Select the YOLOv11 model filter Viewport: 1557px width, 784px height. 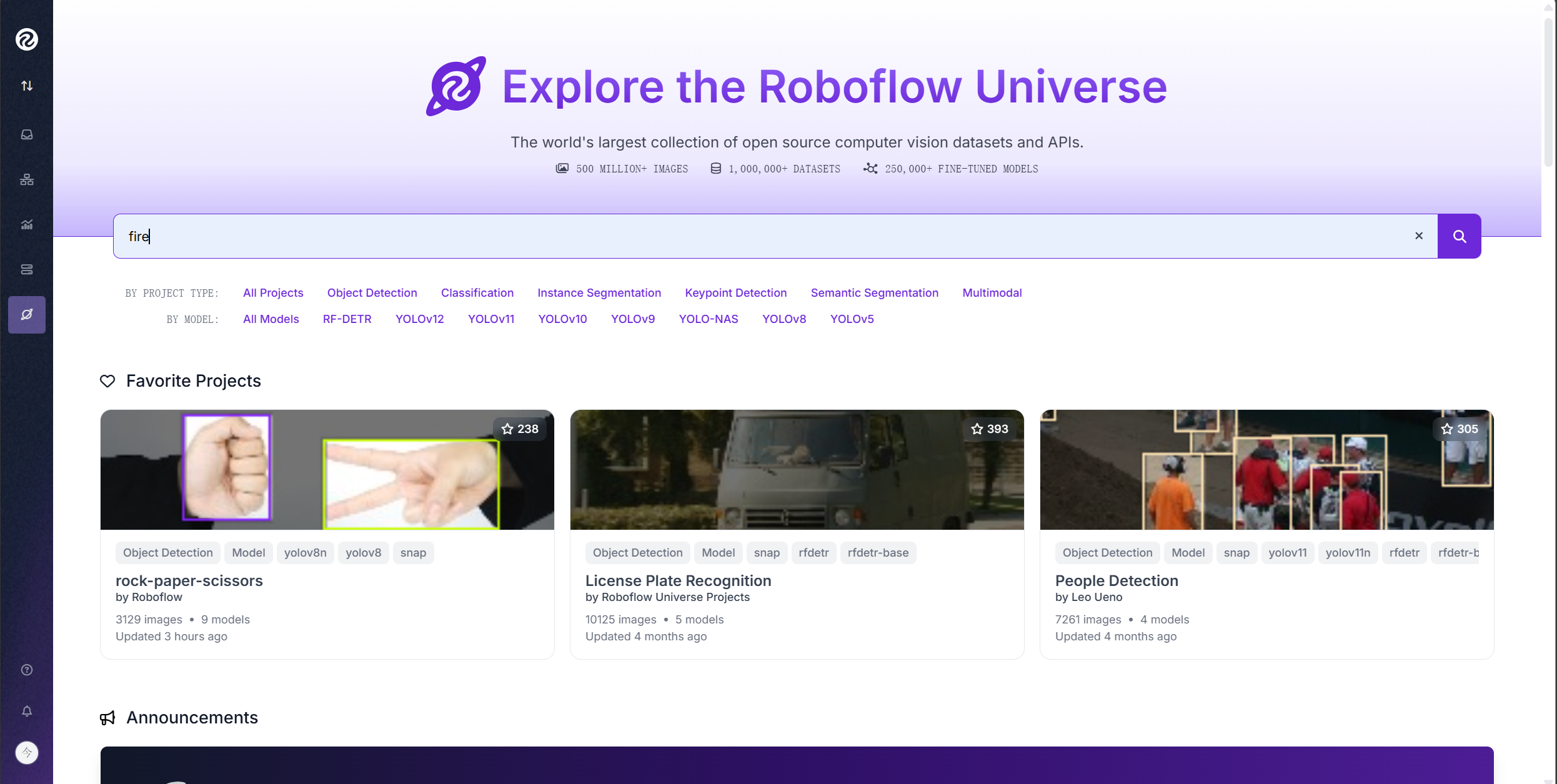491,319
